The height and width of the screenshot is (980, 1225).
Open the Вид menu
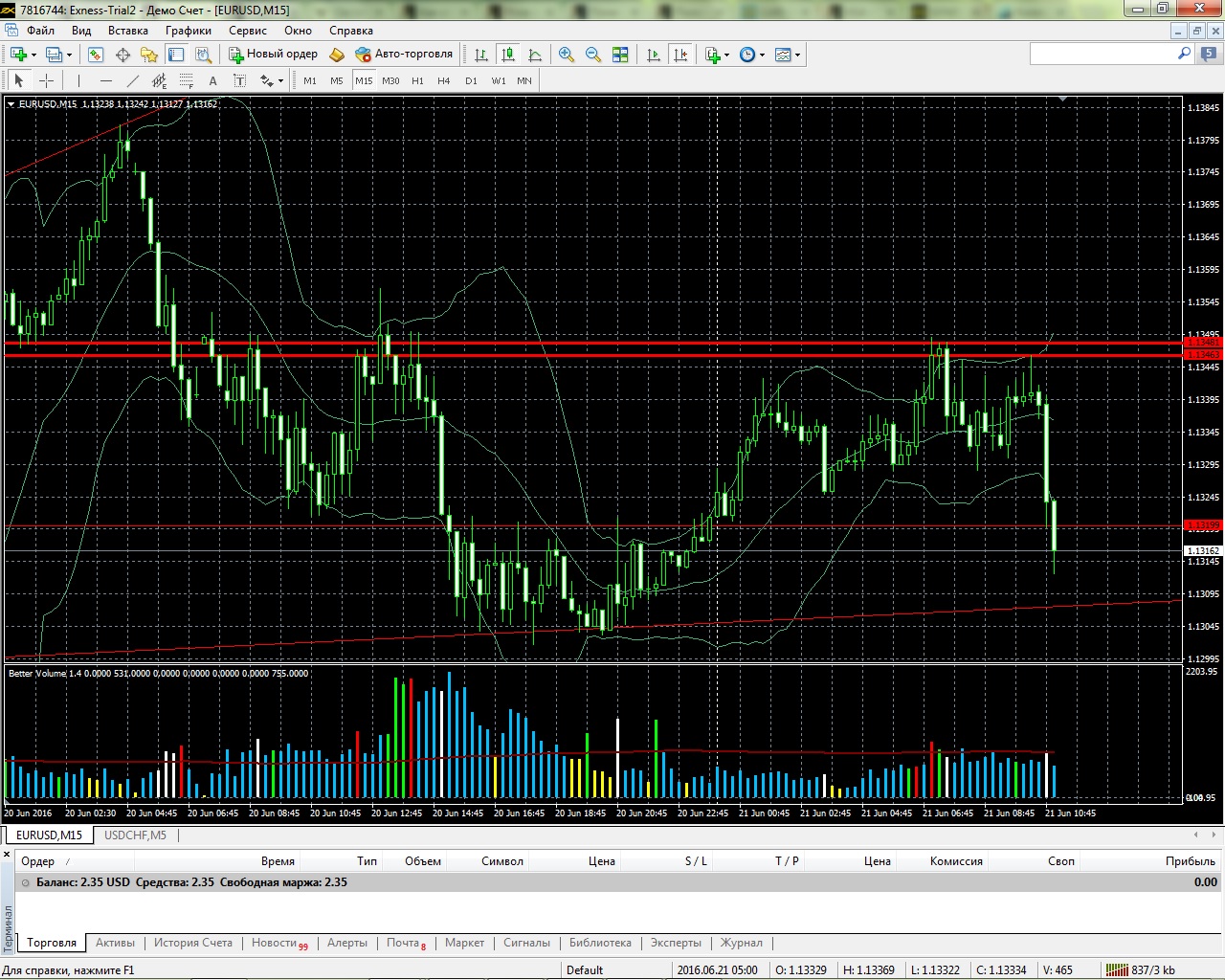[81, 30]
